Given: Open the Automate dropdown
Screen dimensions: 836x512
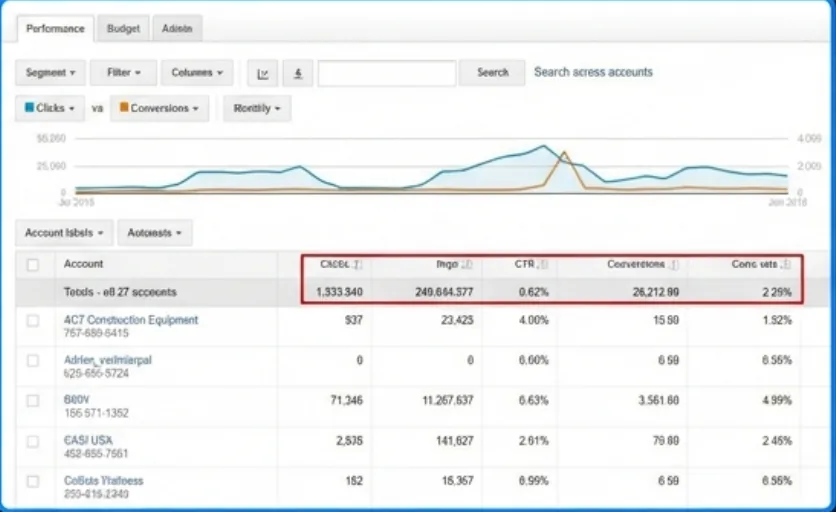Looking at the screenshot, I should coord(155,233).
